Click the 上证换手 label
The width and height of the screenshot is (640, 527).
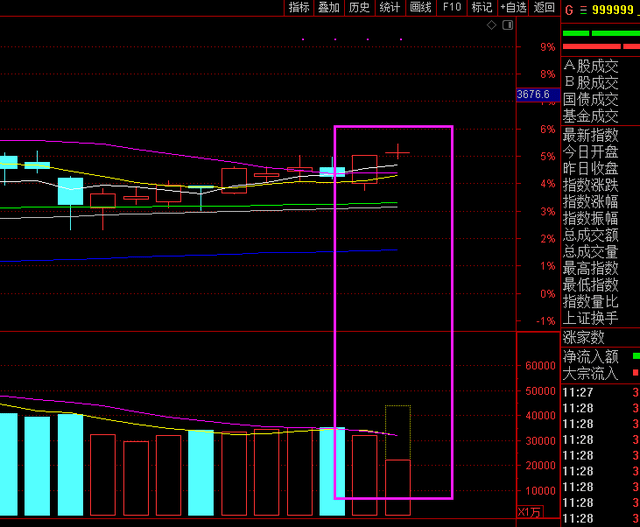pos(591,318)
